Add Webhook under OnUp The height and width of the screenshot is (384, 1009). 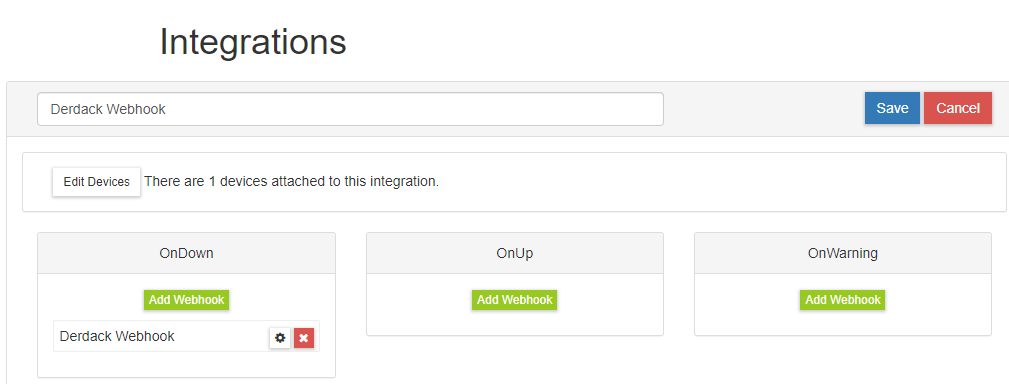tap(514, 300)
